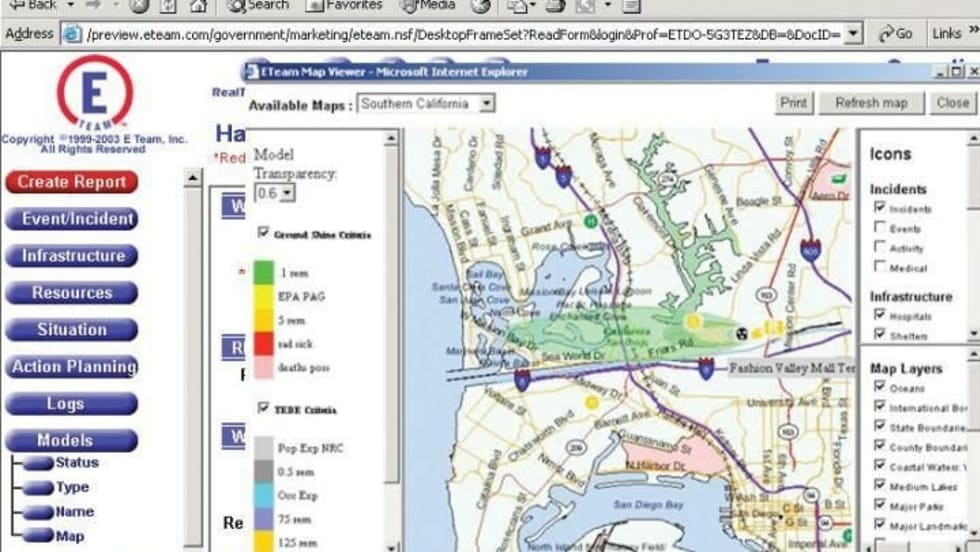This screenshot has width=980, height=552.
Task: Toggle the Ground Shine Criteria checkbox
Action: click(263, 233)
